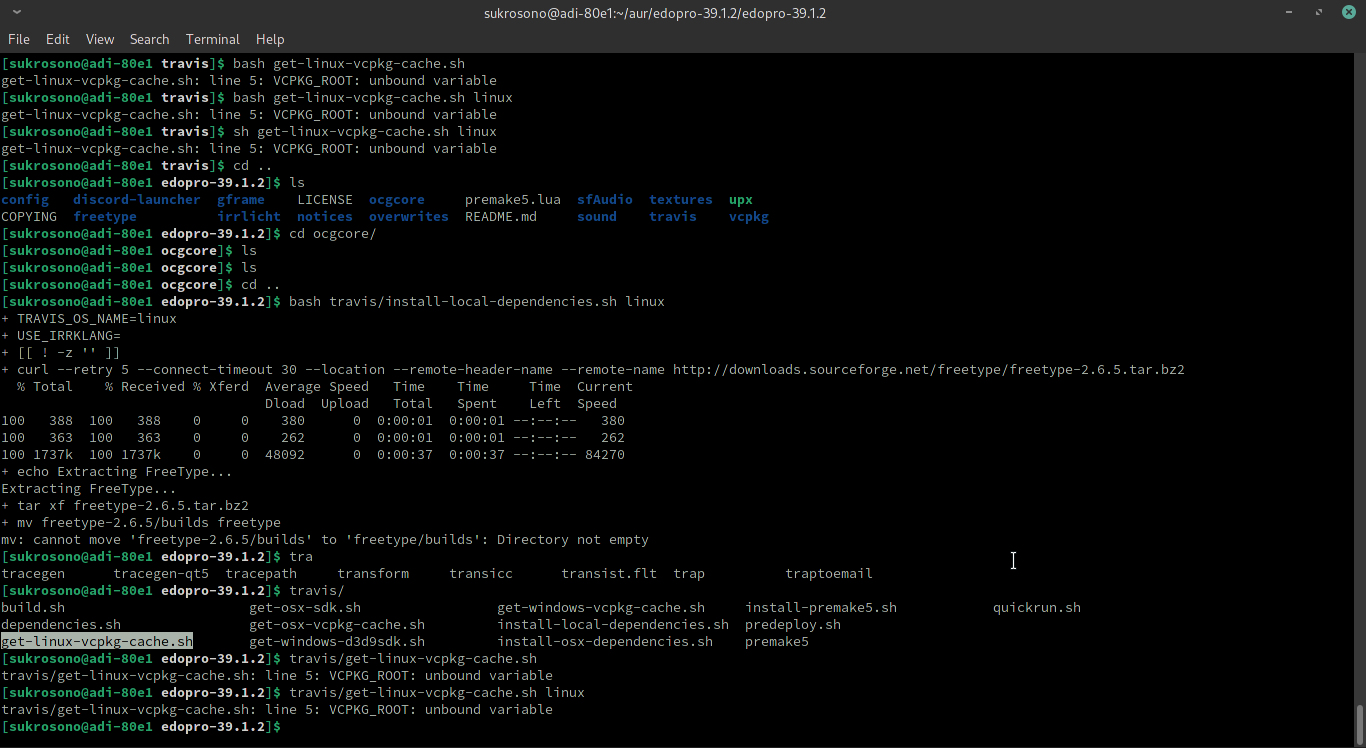Expand the window options chevron at top-left
The width and height of the screenshot is (1366, 748).
tap(13, 13)
